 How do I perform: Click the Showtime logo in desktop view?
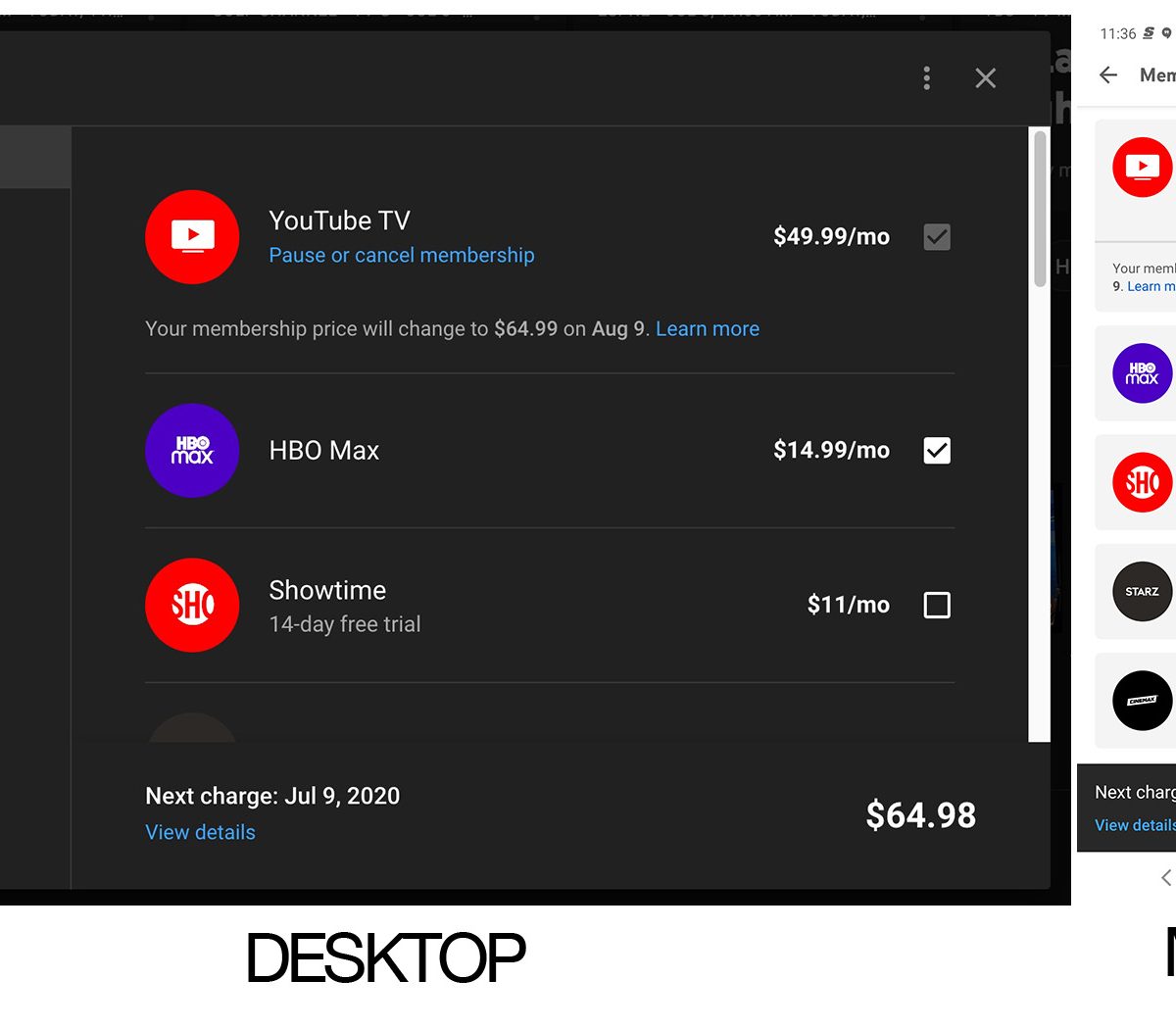coord(192,605)
